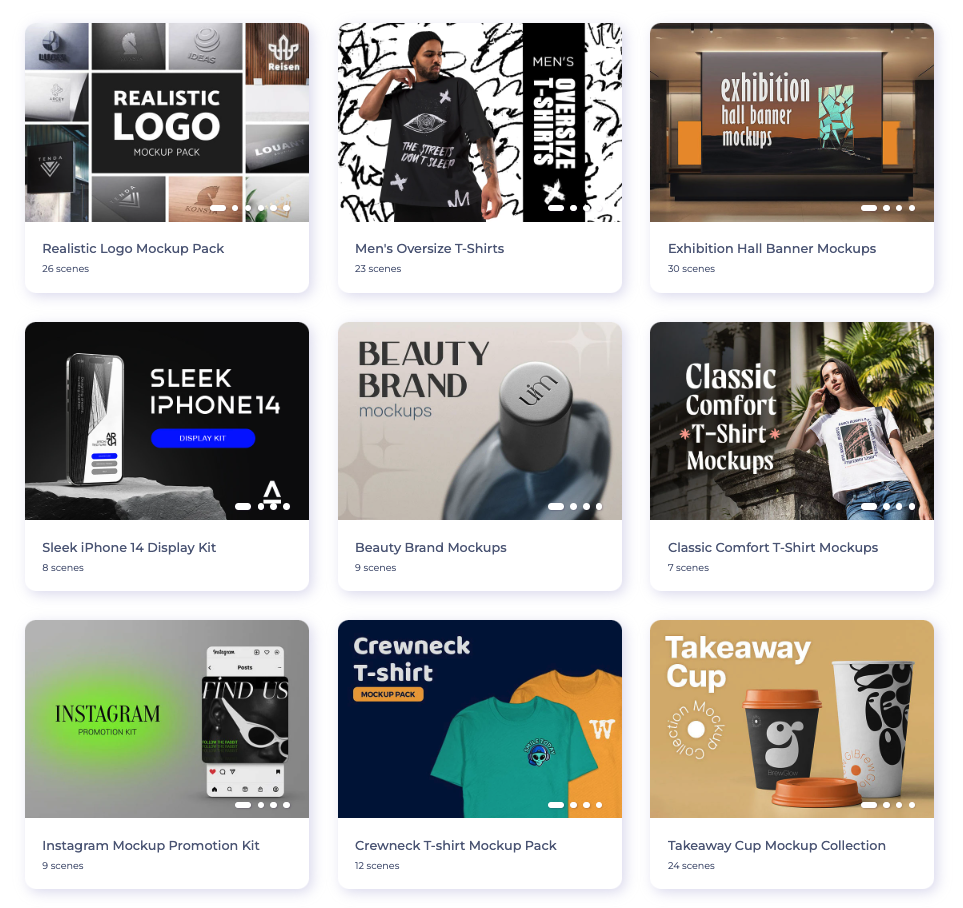The width and height of the screenshot is (963, 908).
Task: Click the Men's Oversize T-Shirts title link
Action: [x=429, y=248]
